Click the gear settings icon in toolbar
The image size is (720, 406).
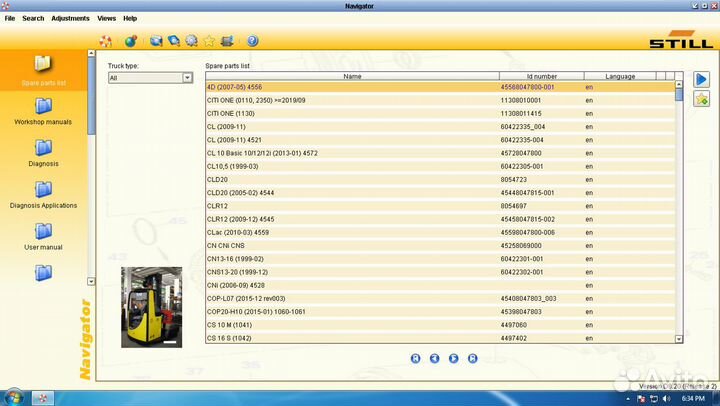point(191,41)
